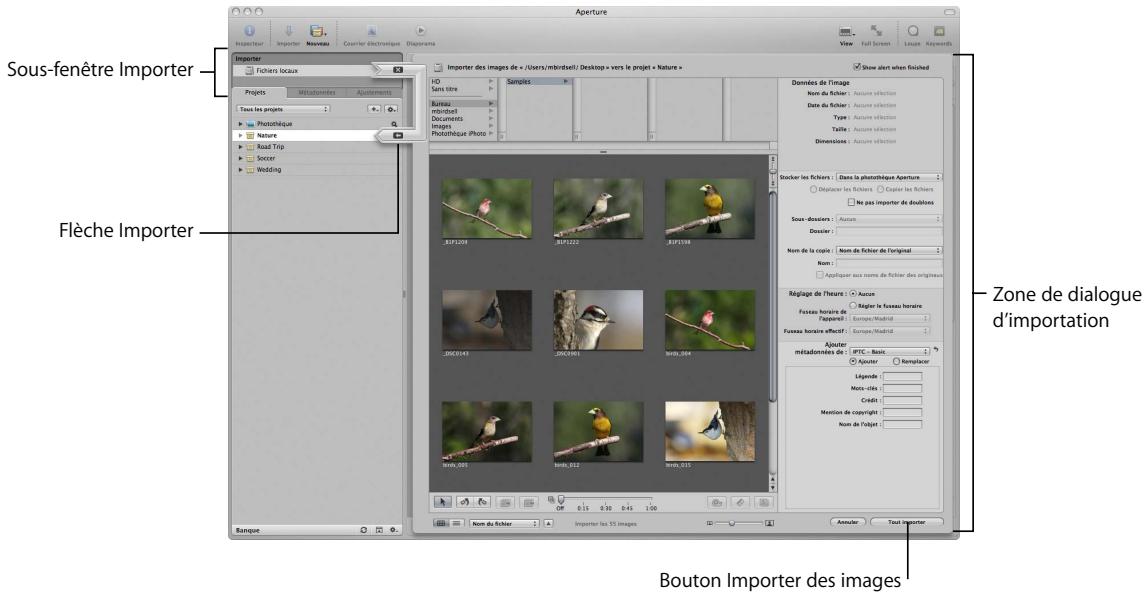
Task: Switch to the Projets tab
Action: coord(256,92)
